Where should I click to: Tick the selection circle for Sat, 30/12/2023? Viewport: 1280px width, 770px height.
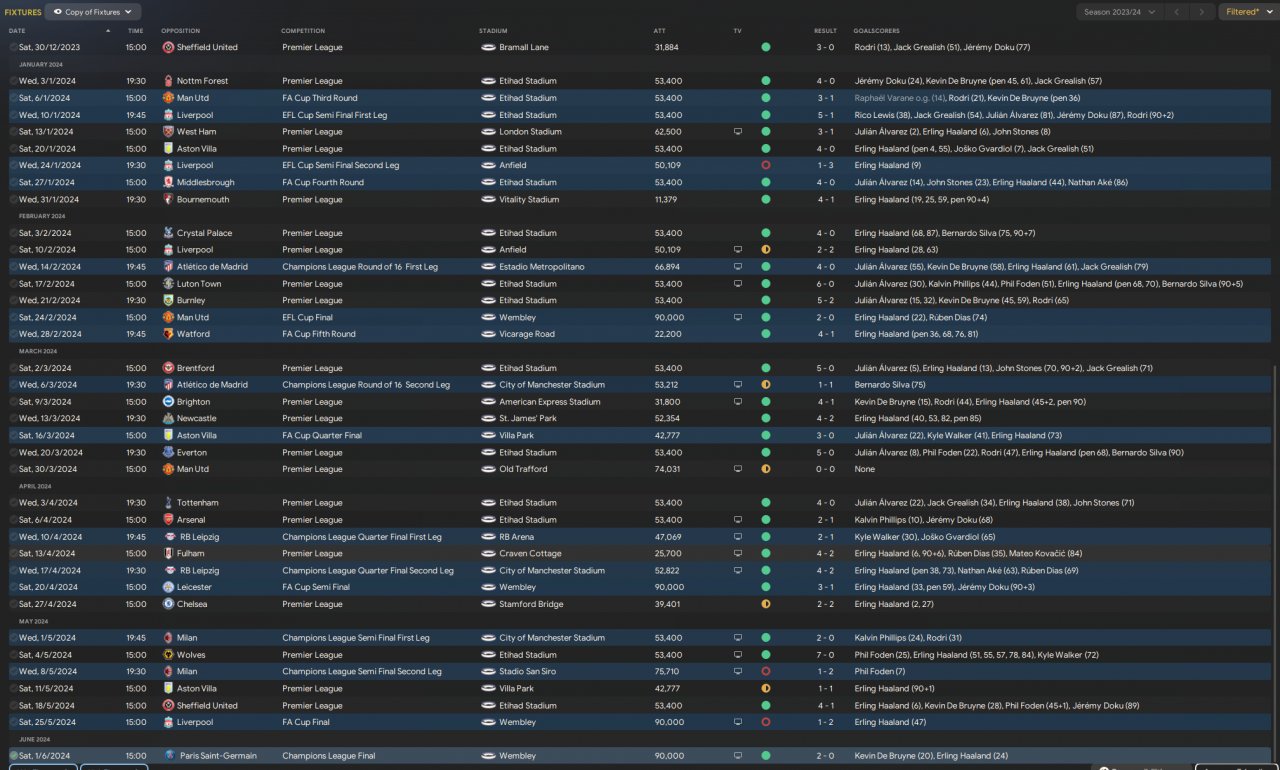pyautogui.click(x=13, y=47)
